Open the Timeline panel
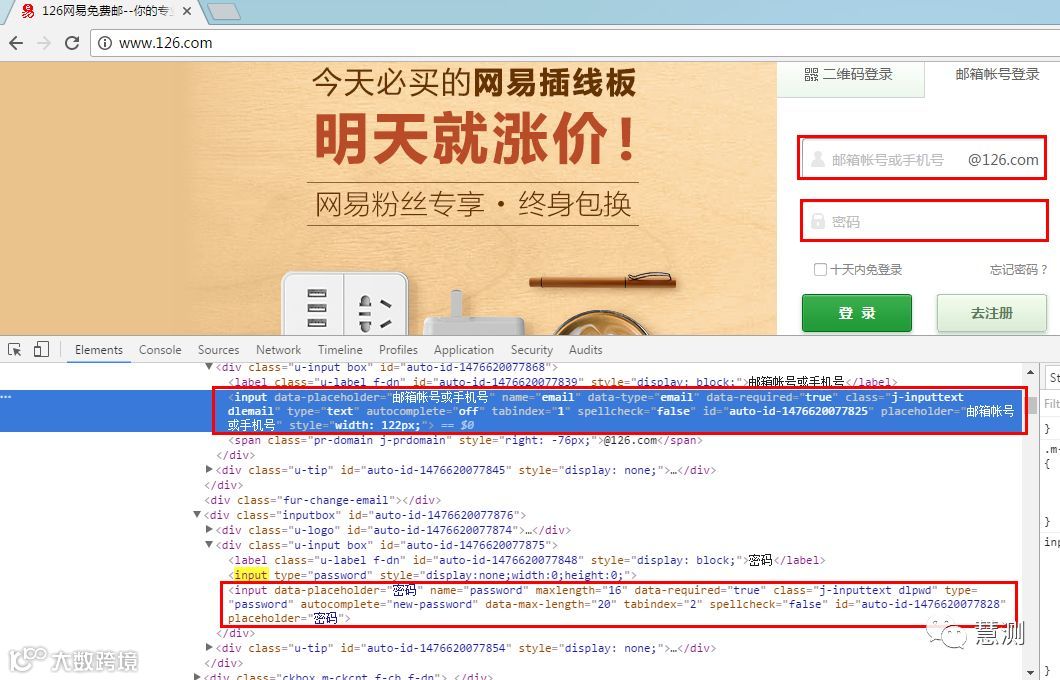Viewport: 1060px width, 680px height. (340, 349)
